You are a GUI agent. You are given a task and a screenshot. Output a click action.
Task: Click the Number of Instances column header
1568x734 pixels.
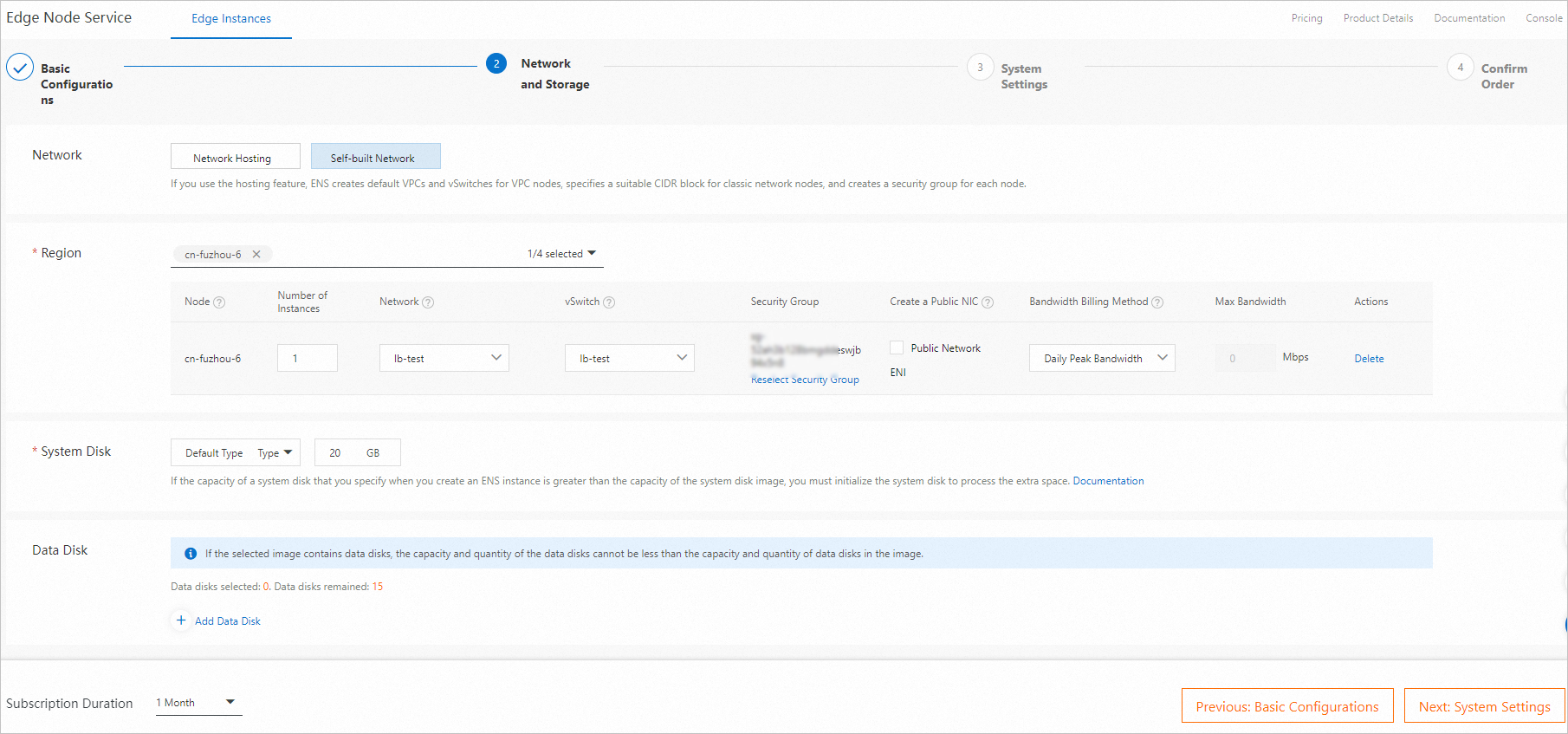click(302, 302)
